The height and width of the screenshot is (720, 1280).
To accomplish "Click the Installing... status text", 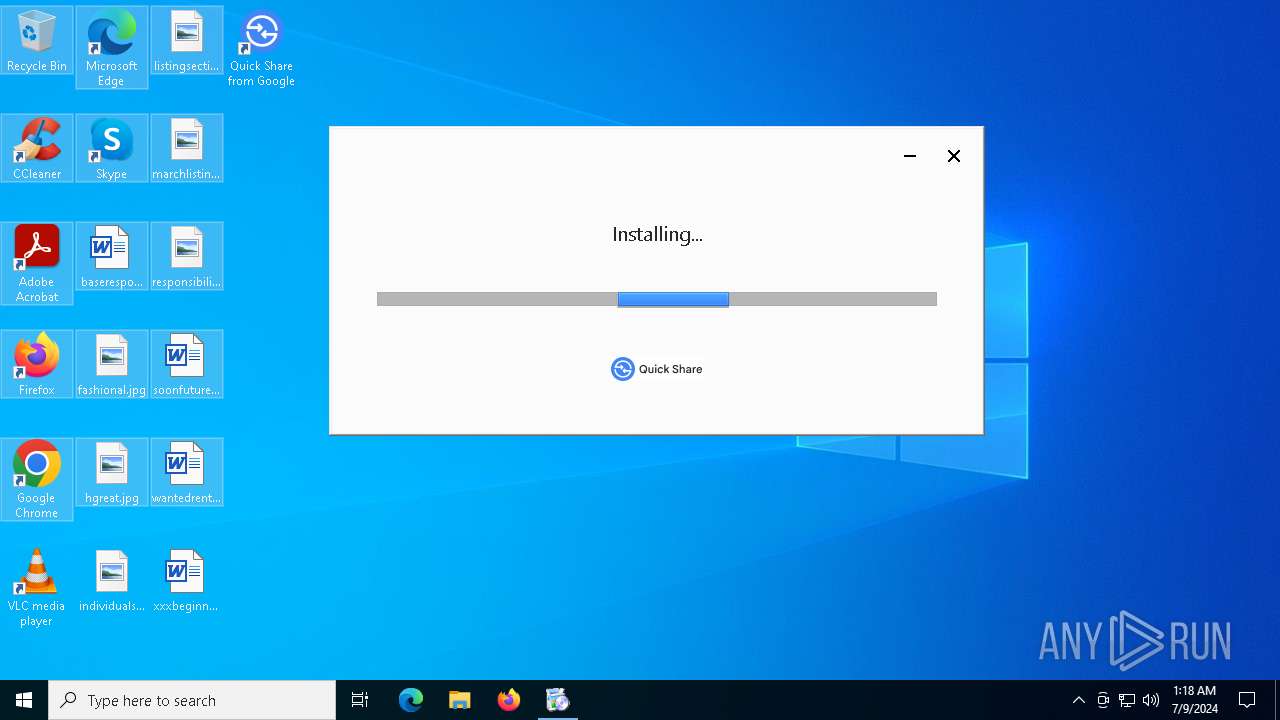I will 657,234.
